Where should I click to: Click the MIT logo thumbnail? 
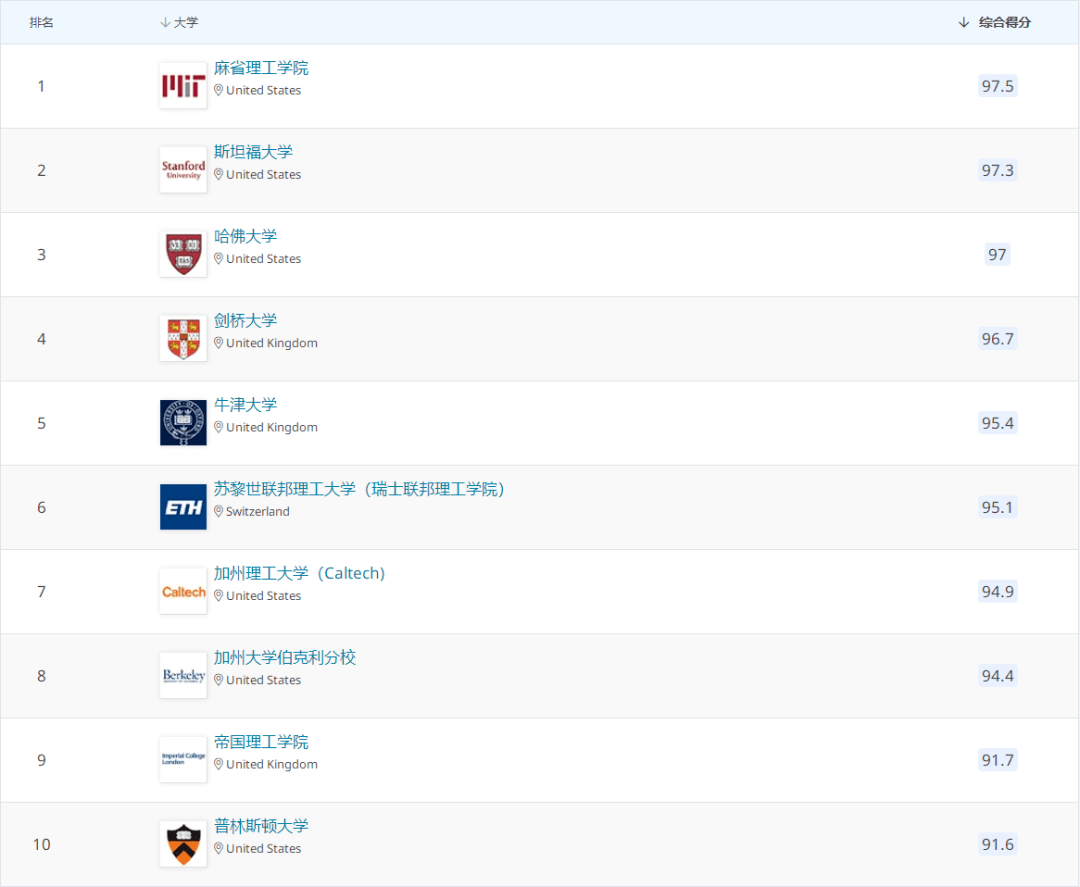point(183,85)
